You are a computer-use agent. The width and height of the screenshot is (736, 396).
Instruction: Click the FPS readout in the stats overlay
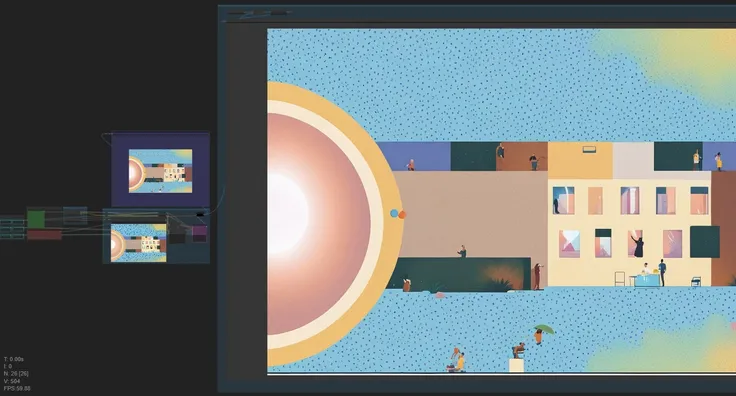click(17, 388)
